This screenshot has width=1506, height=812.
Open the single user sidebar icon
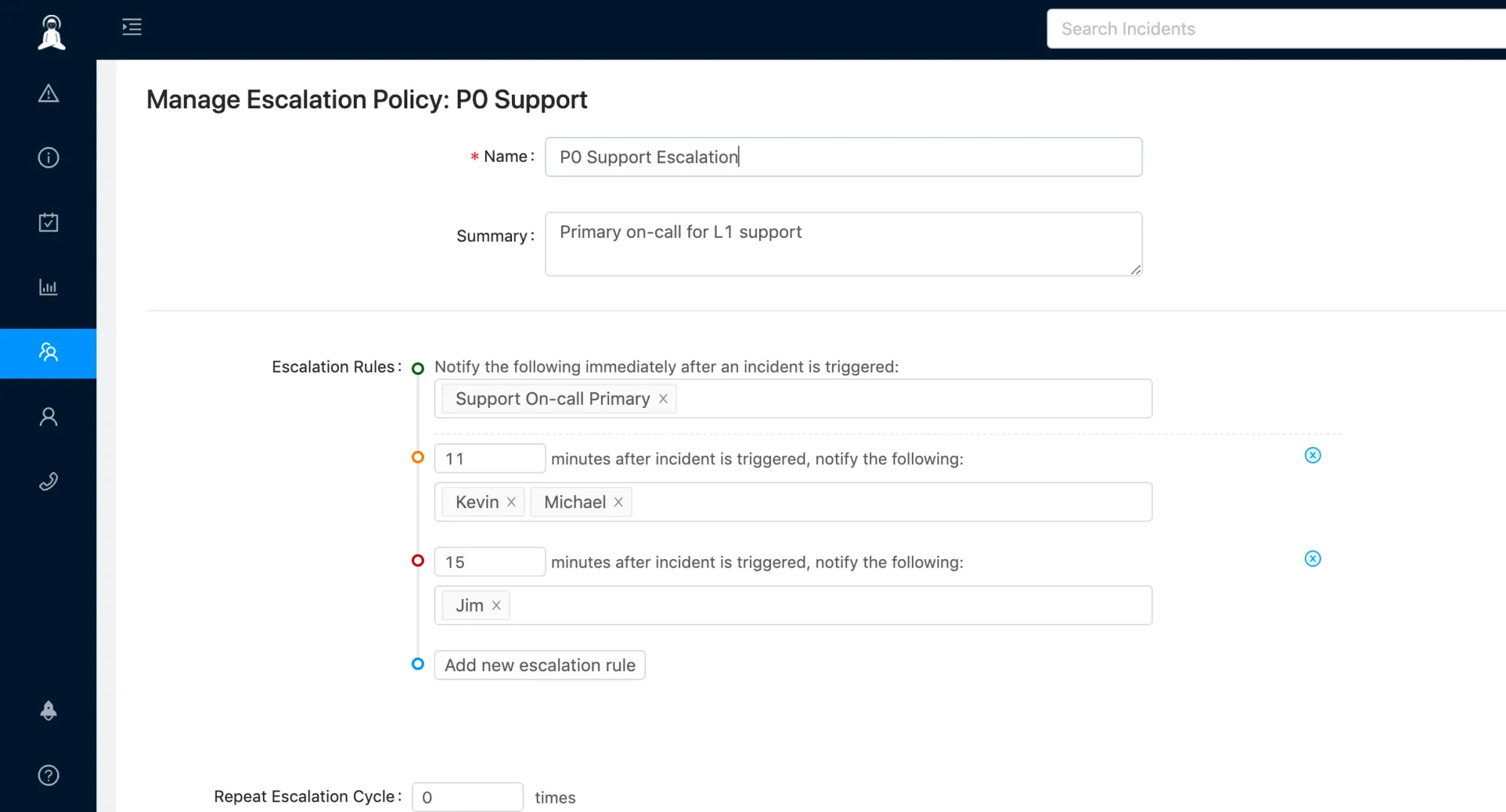(48, 417)
